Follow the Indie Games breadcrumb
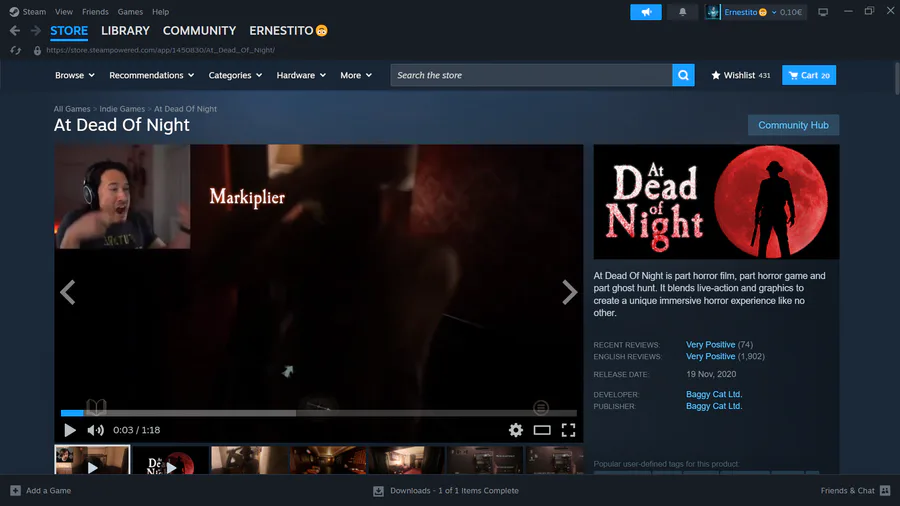Image resolution: width=900 pixels, height=506 pixels. click(x=122, y=109)
